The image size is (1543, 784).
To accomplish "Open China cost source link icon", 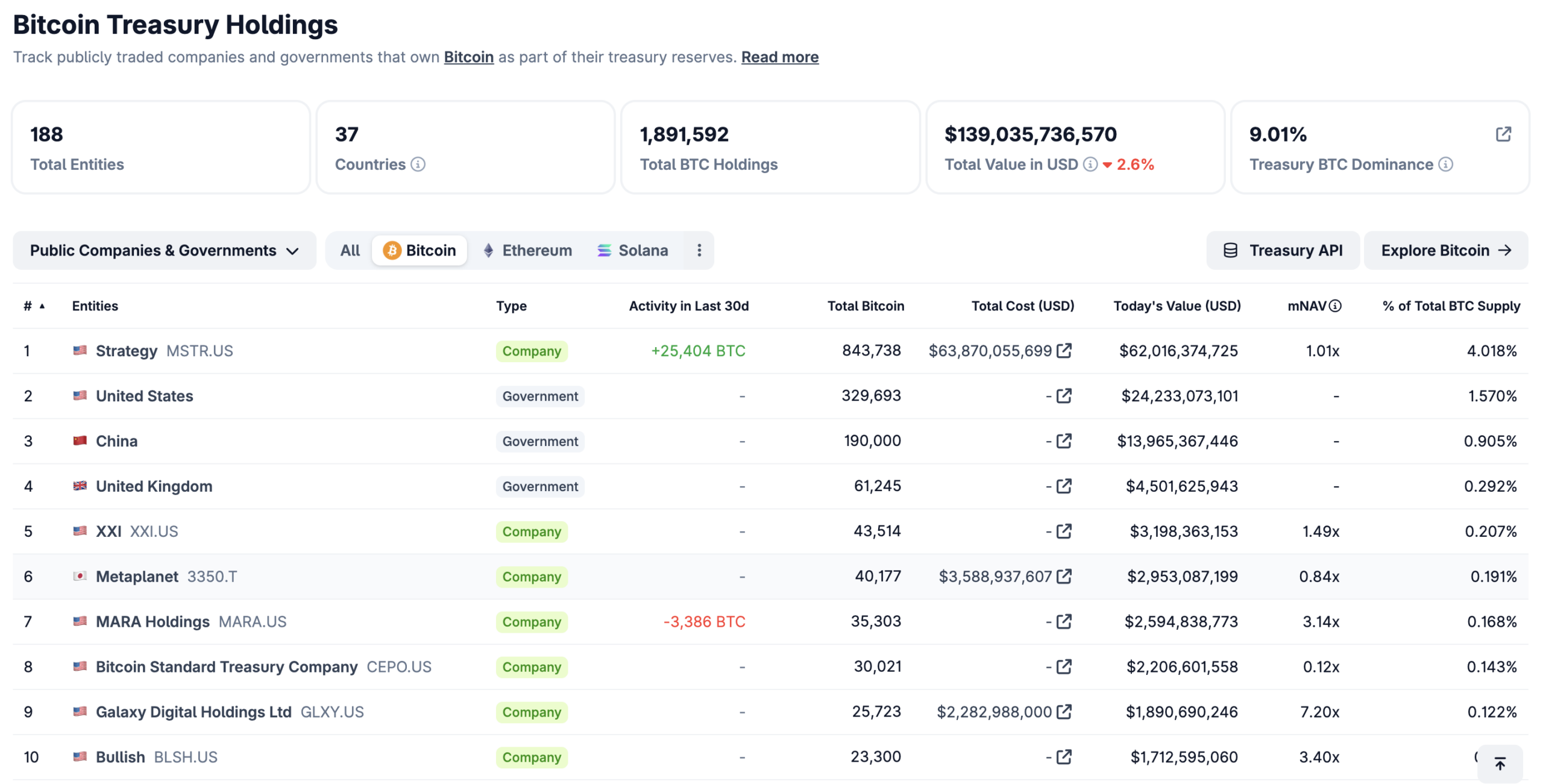I will coord(1064,441).
